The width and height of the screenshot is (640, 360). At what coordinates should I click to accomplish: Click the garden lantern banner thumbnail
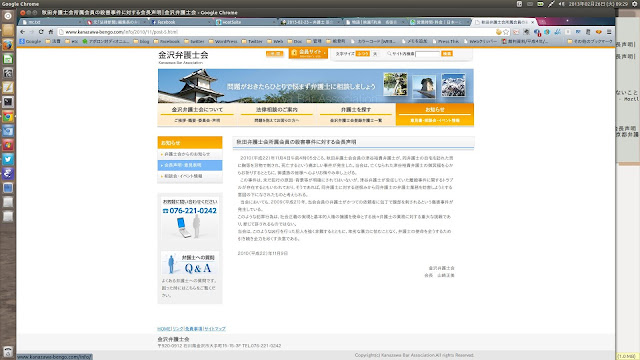395,84
